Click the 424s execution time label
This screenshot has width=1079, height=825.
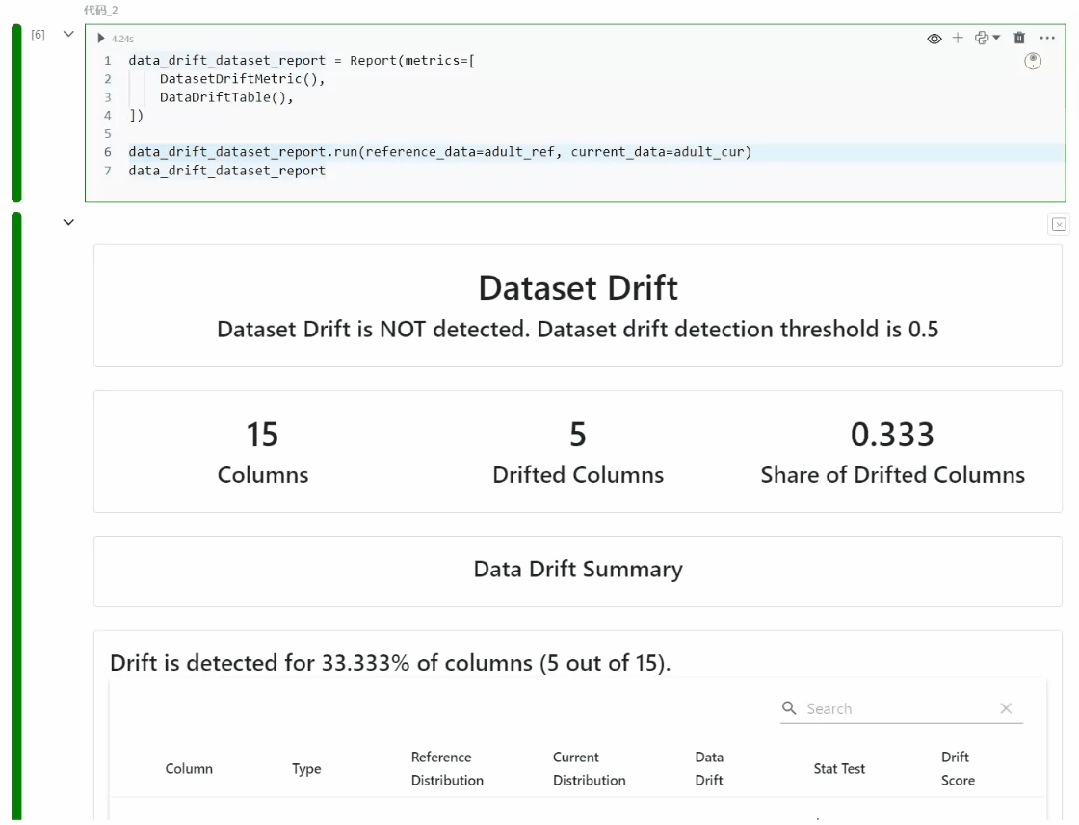pyautogui.click(x=122, y=39)
